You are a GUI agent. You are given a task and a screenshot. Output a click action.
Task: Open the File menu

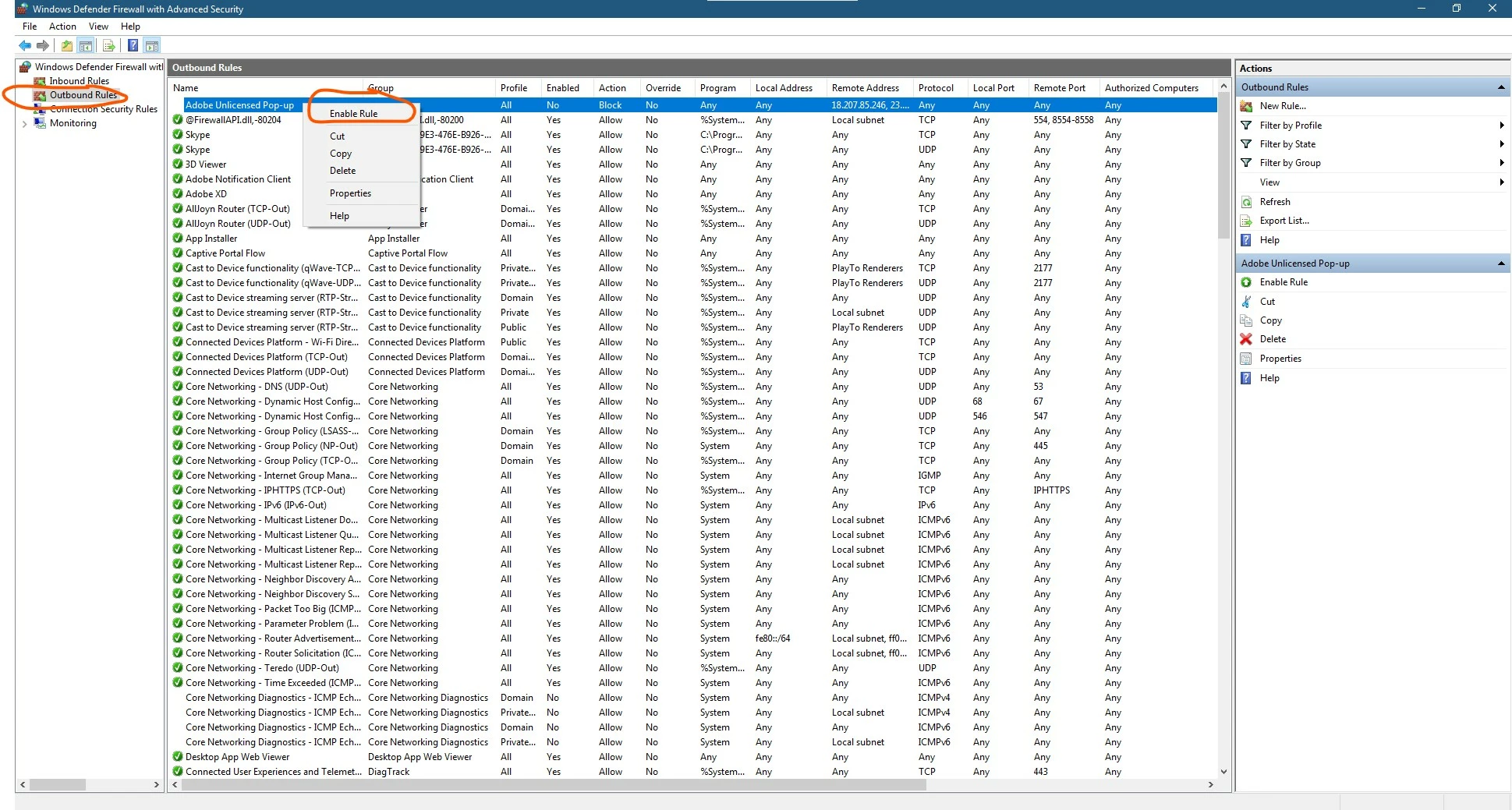click(x=30, y=27)
